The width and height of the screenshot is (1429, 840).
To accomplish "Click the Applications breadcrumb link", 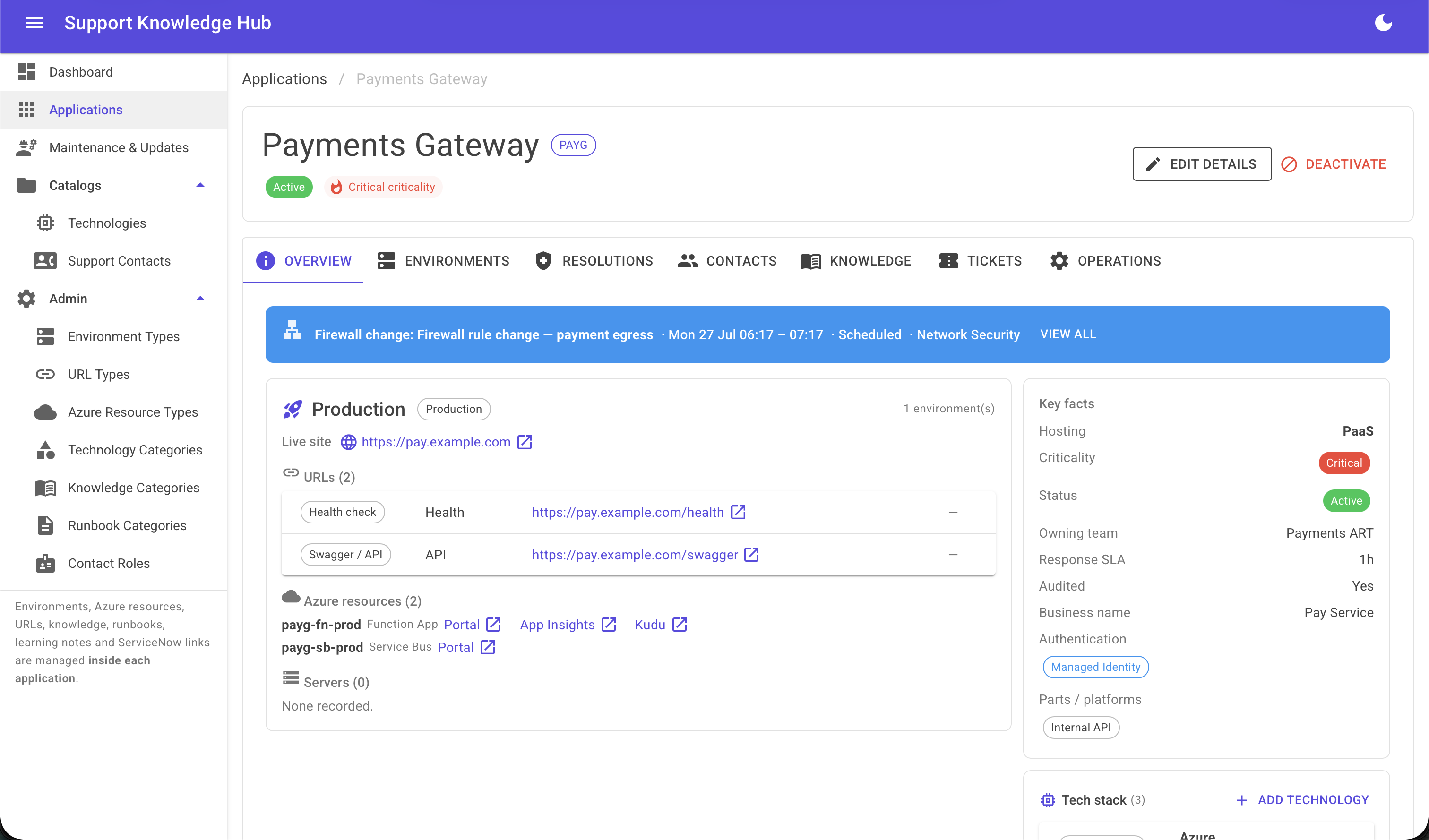I will point(284,79).
